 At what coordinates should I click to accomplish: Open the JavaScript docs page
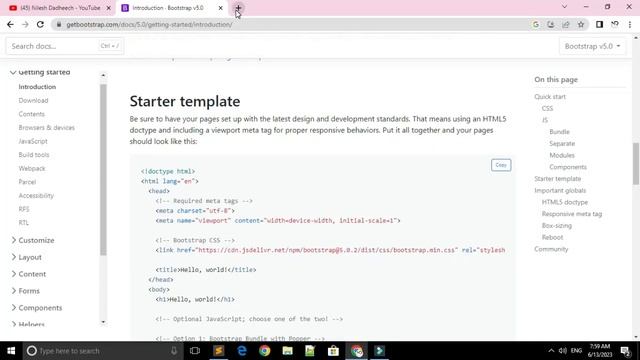point(33,141)
